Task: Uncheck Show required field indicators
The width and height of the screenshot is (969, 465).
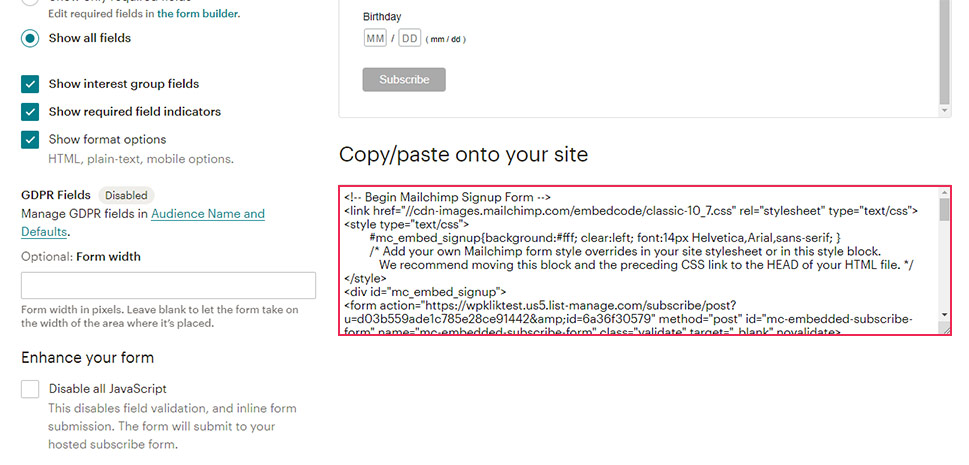Action: [30, 112]
